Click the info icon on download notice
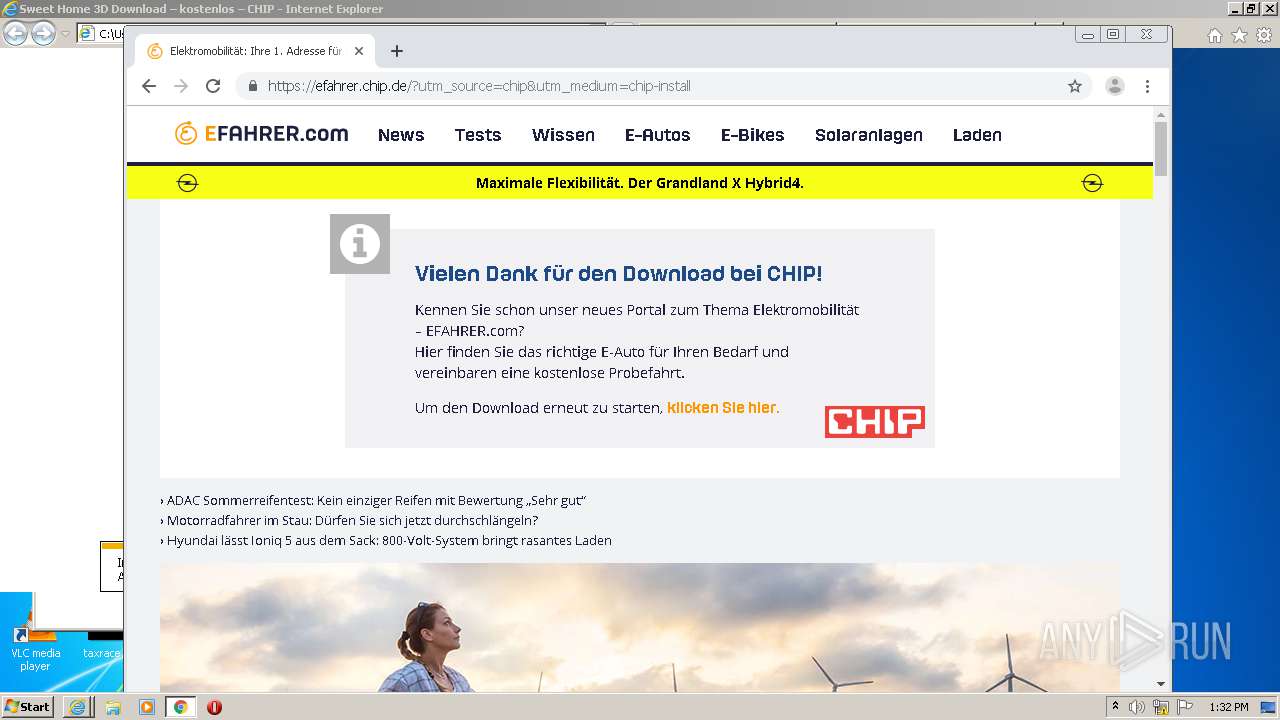This screenshot has width=1280, height=720. tap(360, 243)
